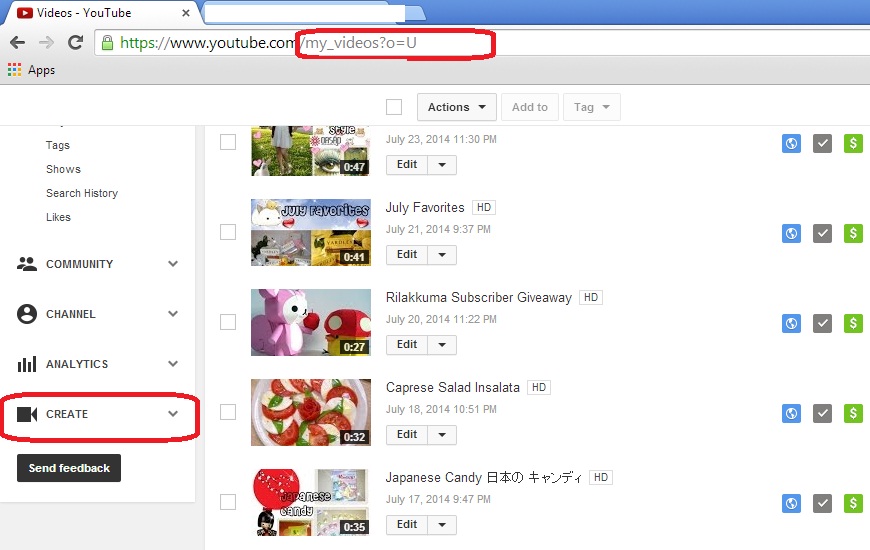
Task: Reload the page with refresh icon
Action: [x=75, y=42]
